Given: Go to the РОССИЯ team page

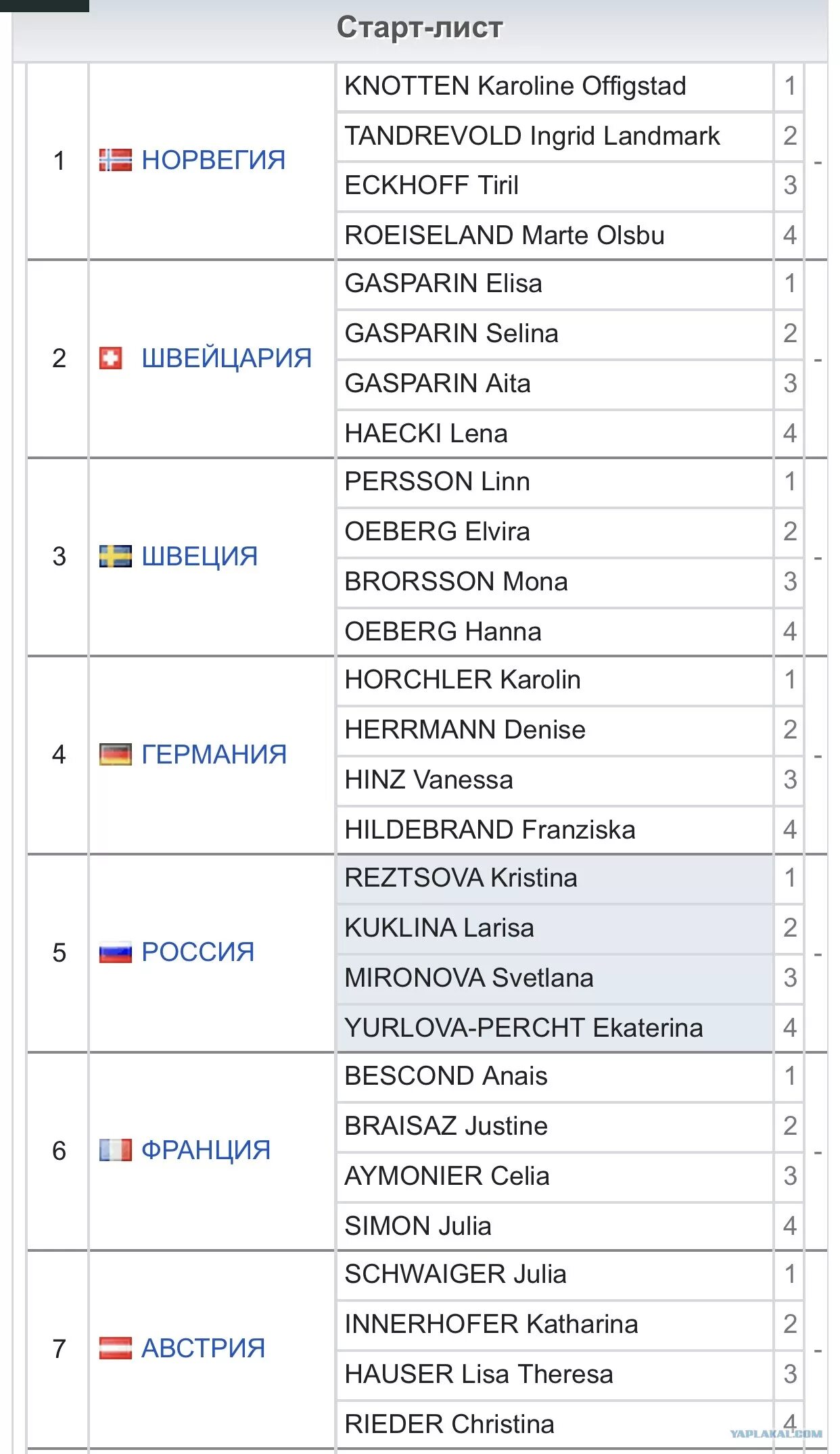Looking at the screenshot, I should click(197, 953).
